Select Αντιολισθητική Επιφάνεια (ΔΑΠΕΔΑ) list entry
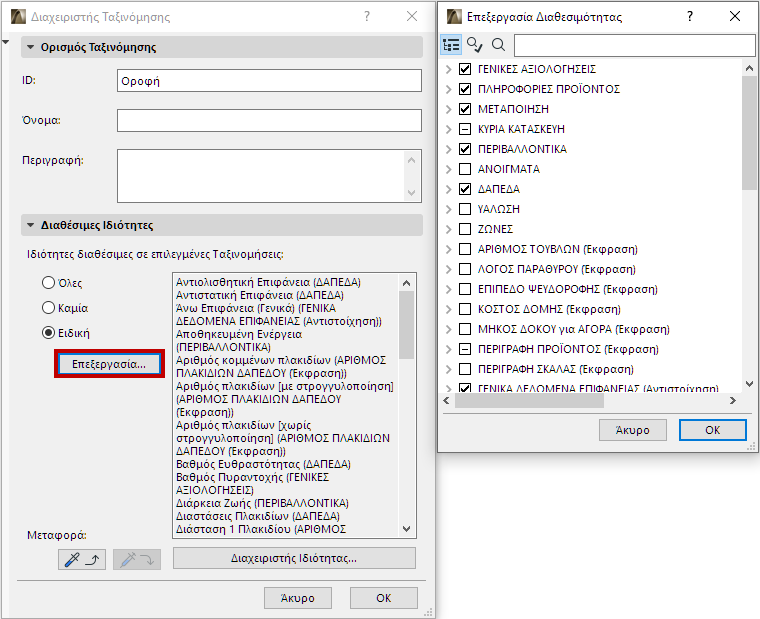Image resolution: width=760 pixels, height=619 pixels. point(268,282)
